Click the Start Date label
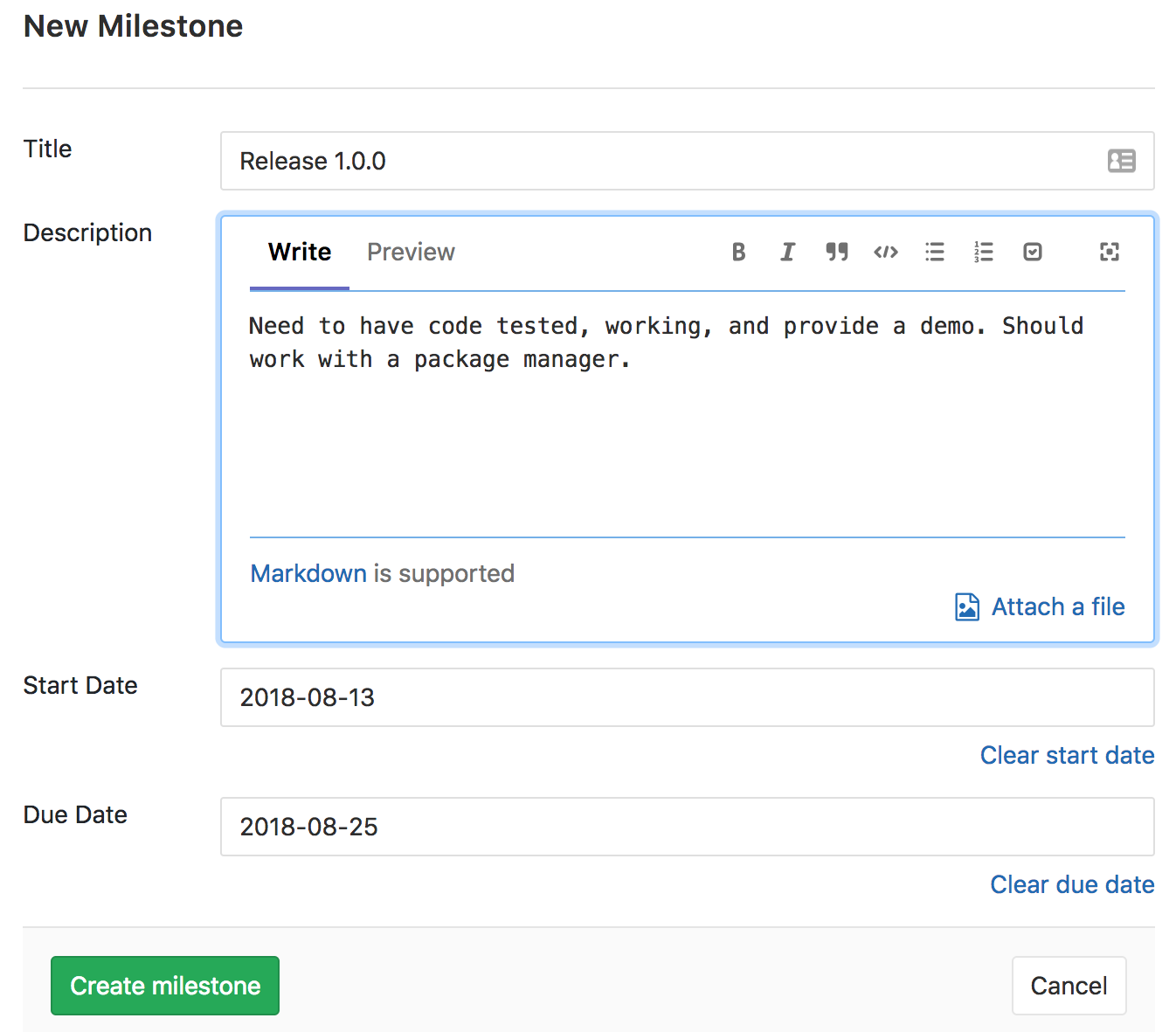The width and height of the screenshot is (1176, 1032). click(x=80, y=685)
